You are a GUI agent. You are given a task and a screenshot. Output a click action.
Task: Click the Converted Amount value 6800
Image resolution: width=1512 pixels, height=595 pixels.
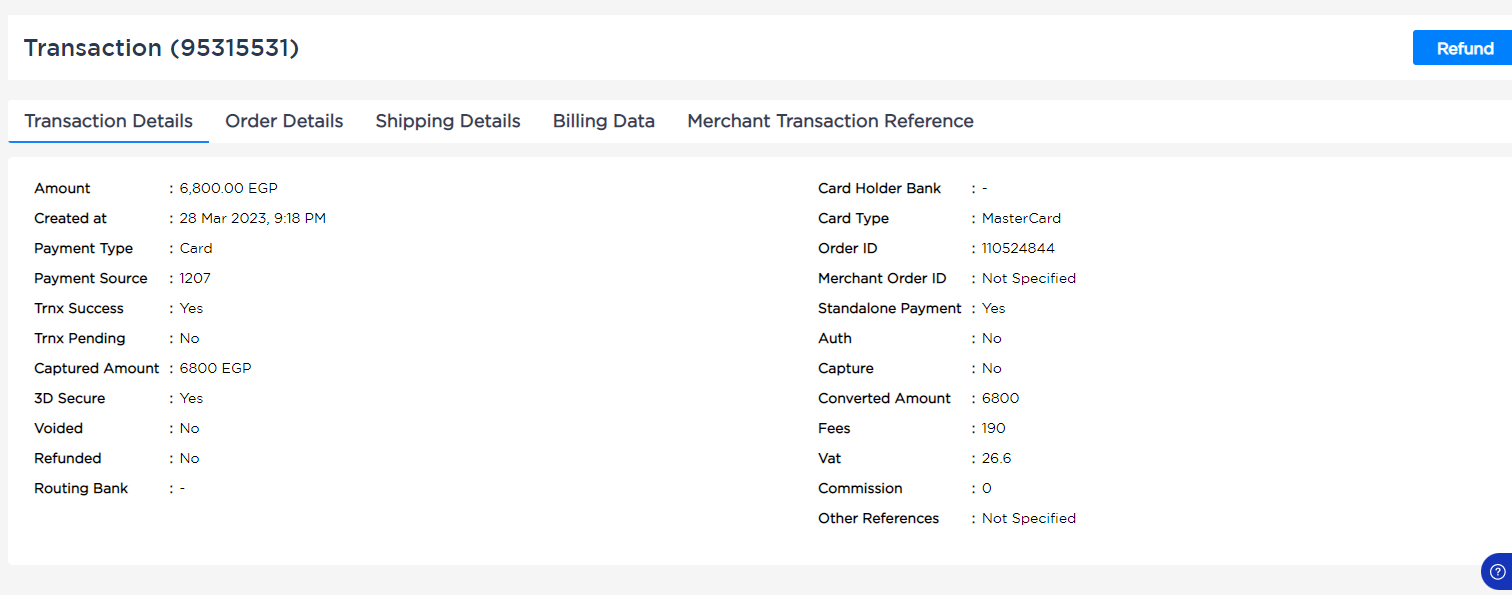point(1001,398)
